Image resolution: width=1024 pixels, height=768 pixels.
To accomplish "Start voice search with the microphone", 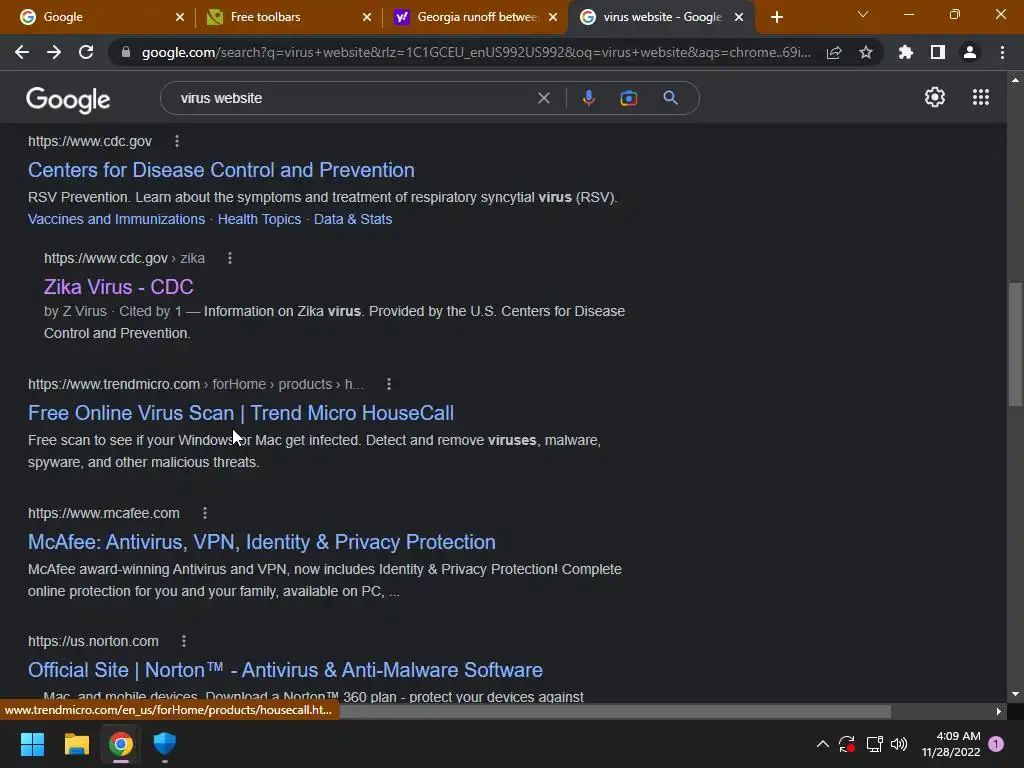I will tap(588, 98).
